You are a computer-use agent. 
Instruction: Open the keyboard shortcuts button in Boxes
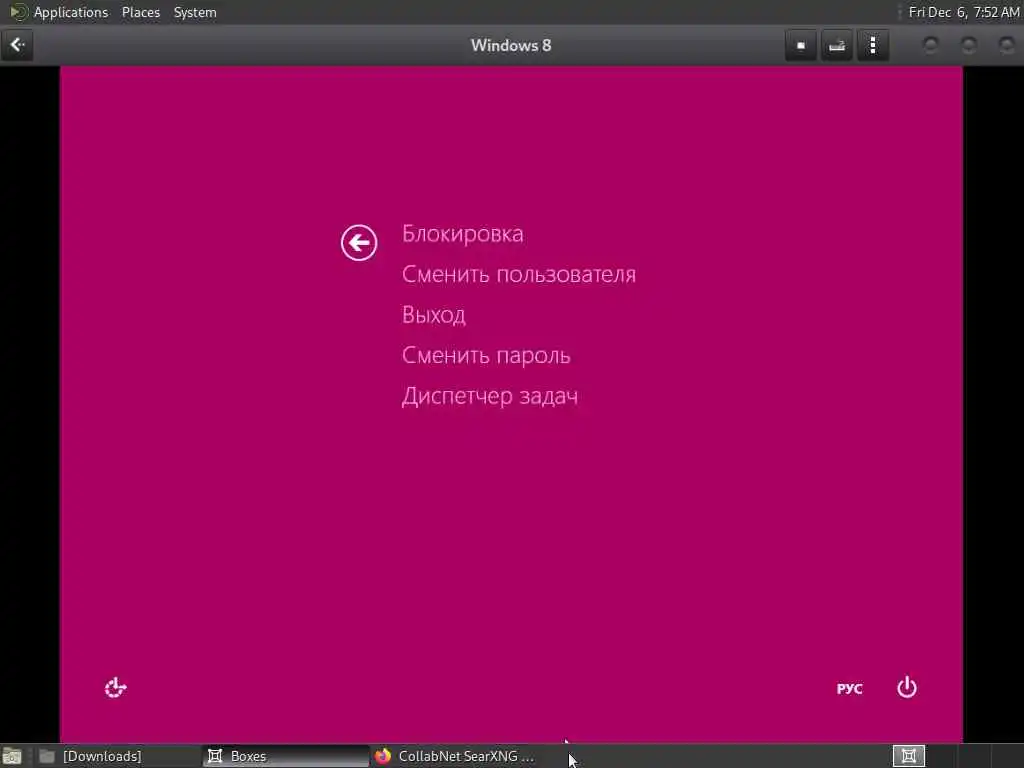point(837,46)
